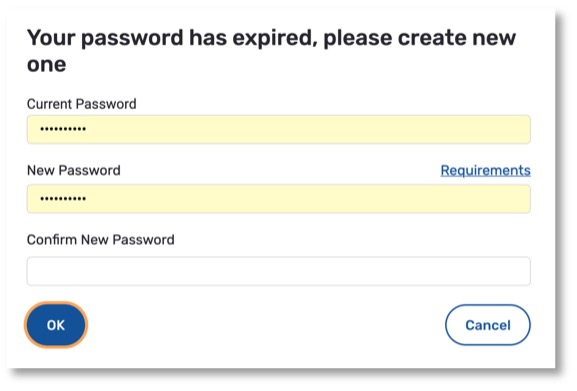This screenshot has height=391, width=577.
Task: Confirm the new password with OK
Action: (x=56, y=325)
